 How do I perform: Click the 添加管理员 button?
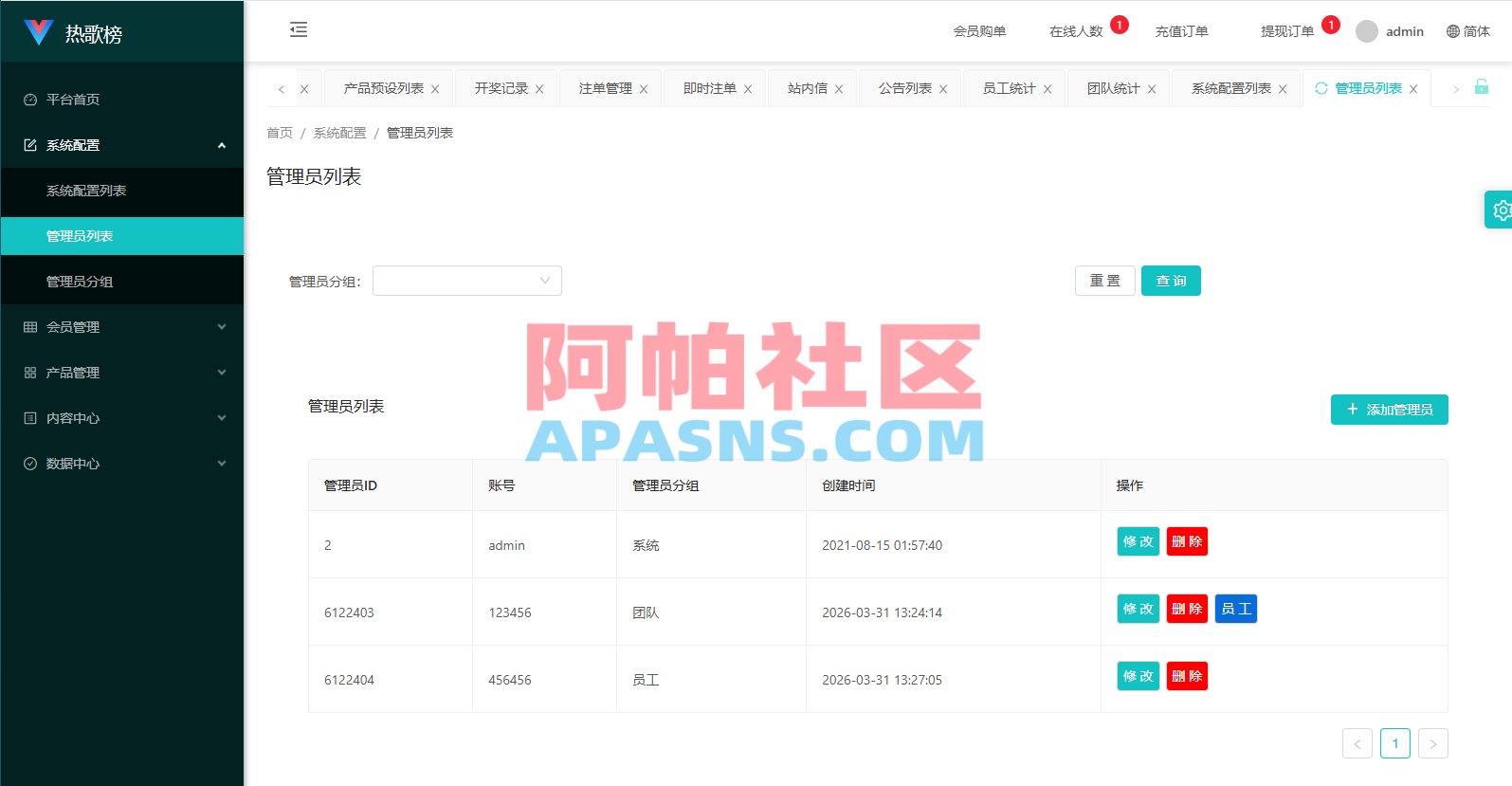click(1390, 410)
